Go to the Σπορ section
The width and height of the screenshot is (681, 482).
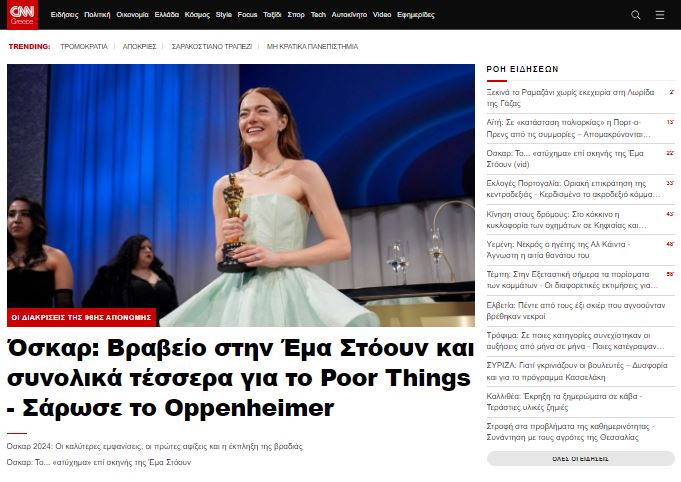pos(296,15)
